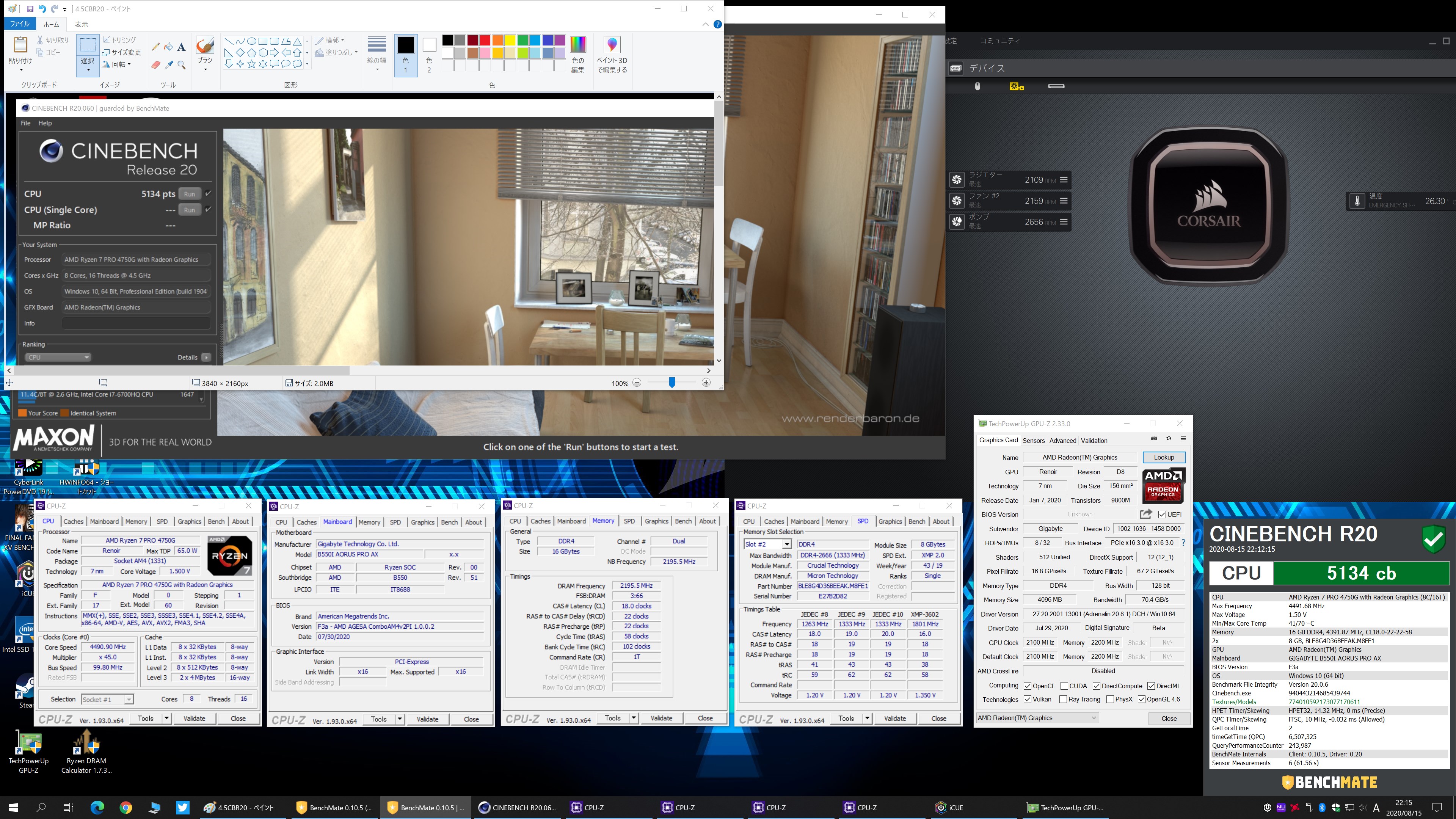This screenshot has width=1456, height=819.
Task: Open Google Chrome from taskbar
Action: tap(126, 808)
